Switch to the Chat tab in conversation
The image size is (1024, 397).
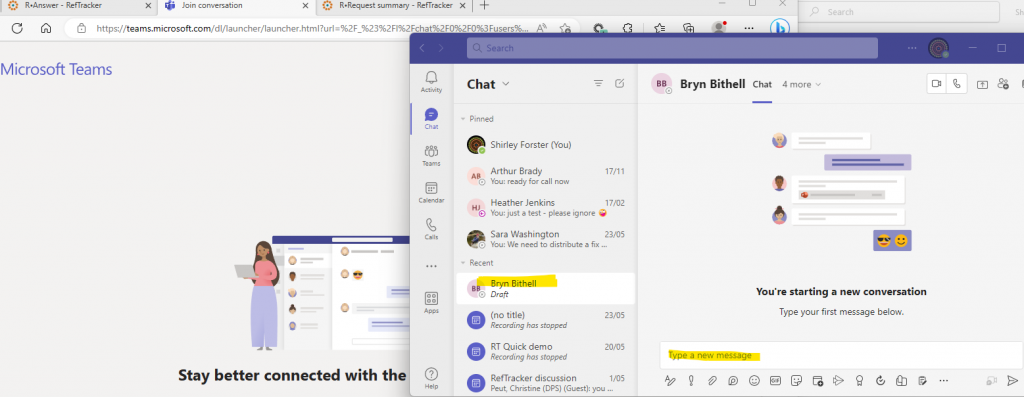[762, 84]
